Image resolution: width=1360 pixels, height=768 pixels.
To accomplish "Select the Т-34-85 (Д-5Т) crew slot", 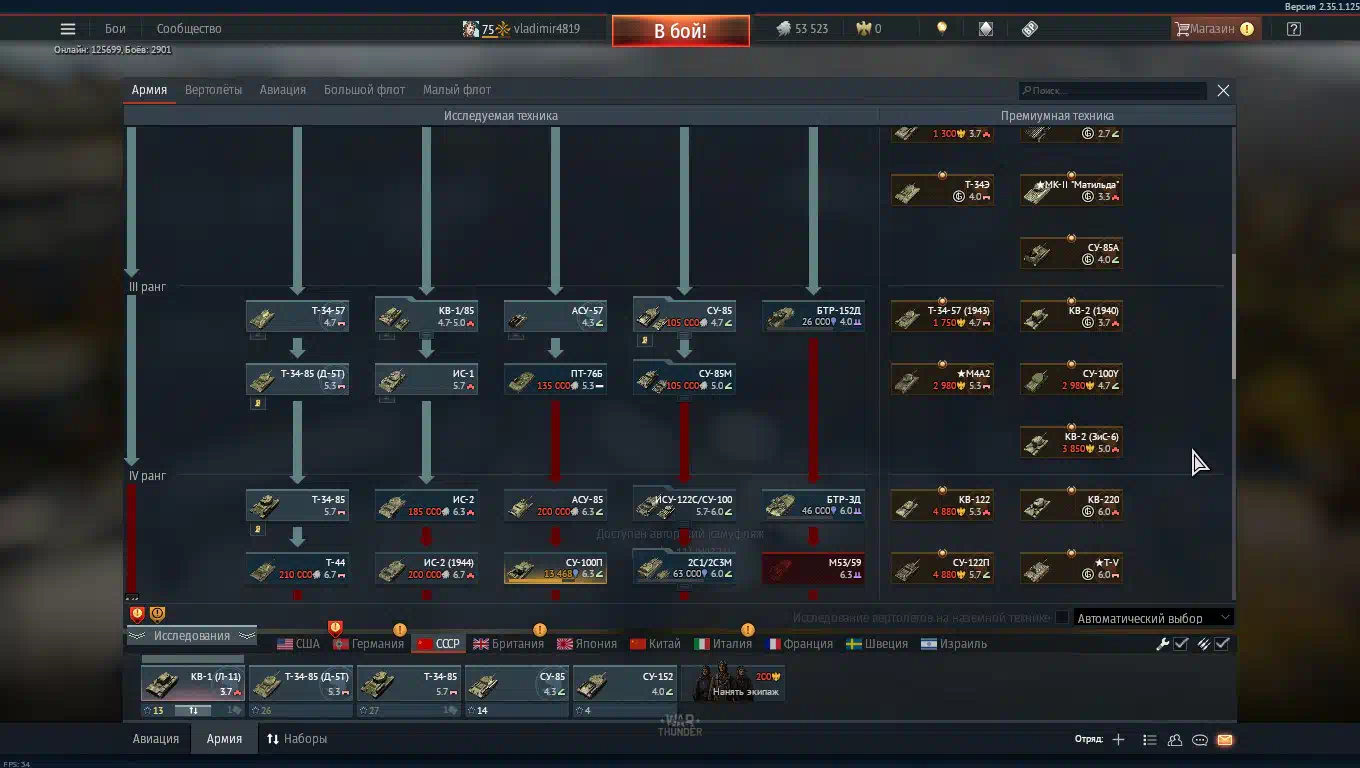I will coord(301,684).
